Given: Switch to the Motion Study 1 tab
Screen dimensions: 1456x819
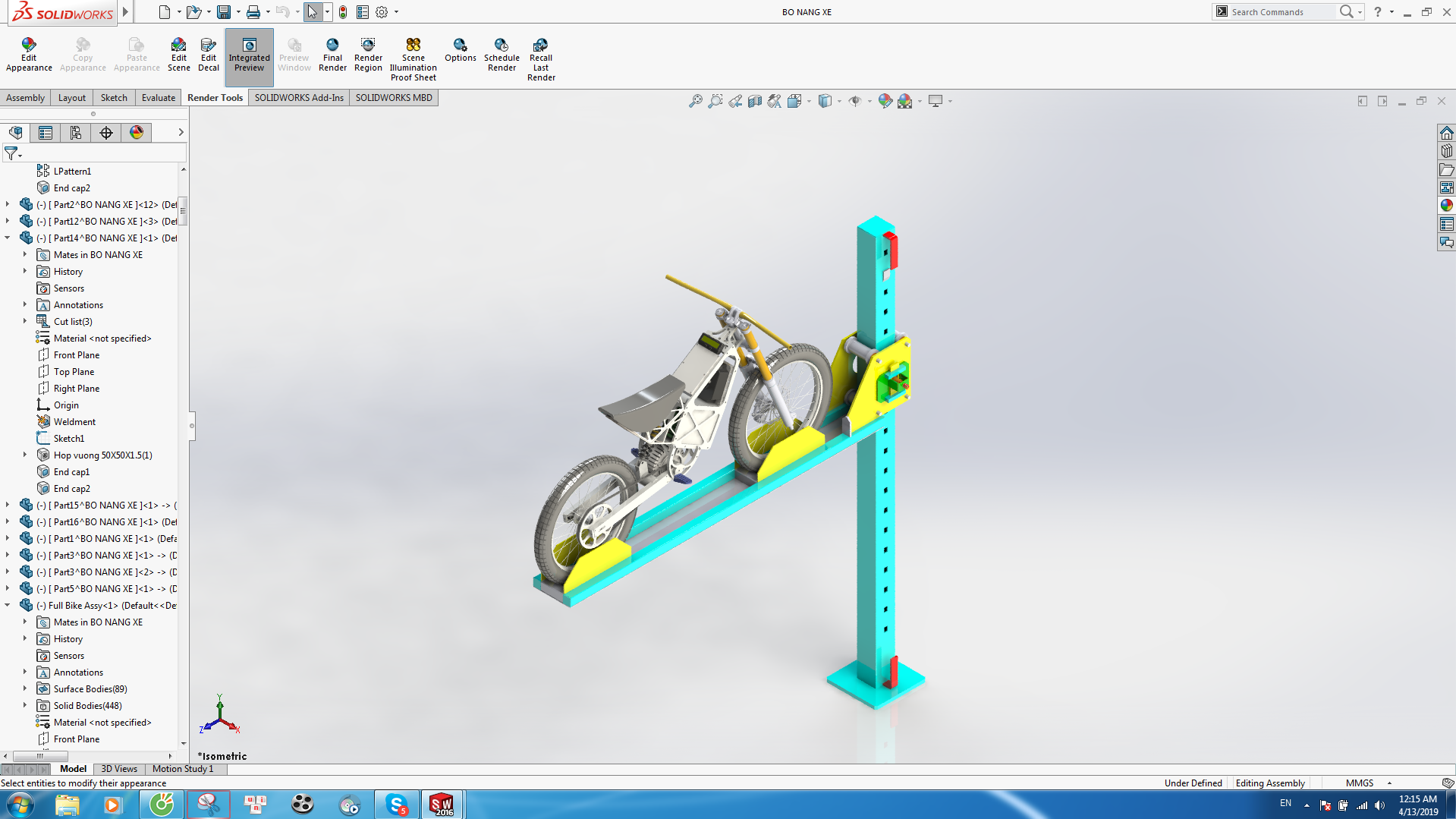Looking at the screenshot, I should [x=183, y=769].
